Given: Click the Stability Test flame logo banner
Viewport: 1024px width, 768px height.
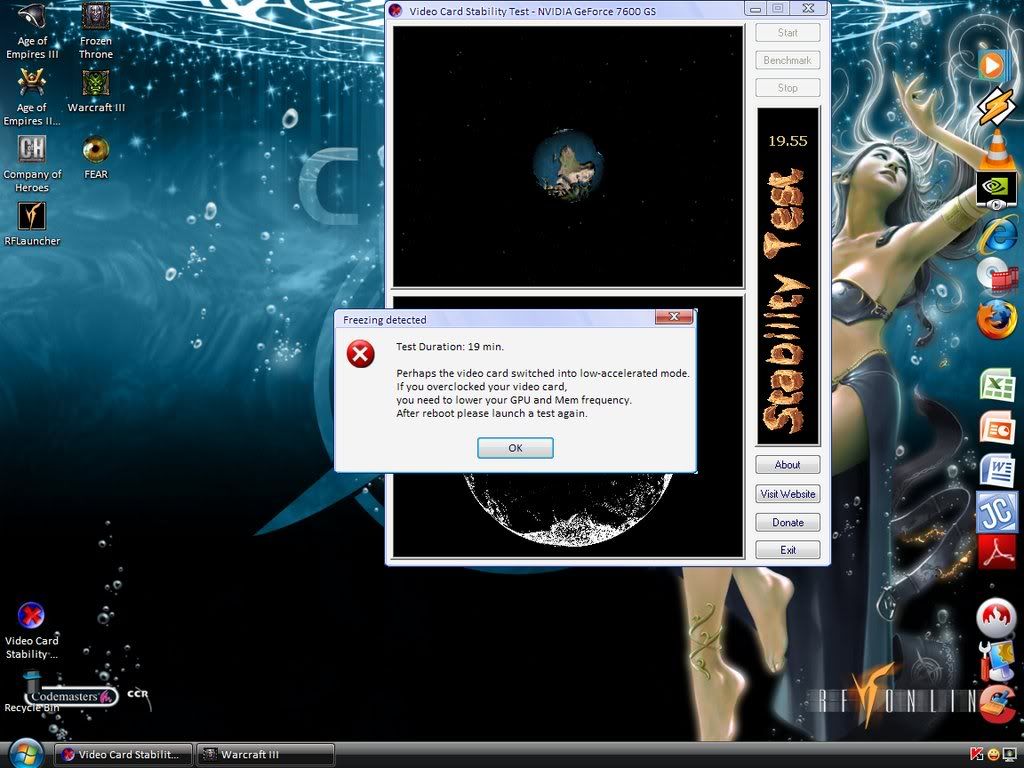Looking at the screenshot, I should pyautogui.click(x=788, y=277).
